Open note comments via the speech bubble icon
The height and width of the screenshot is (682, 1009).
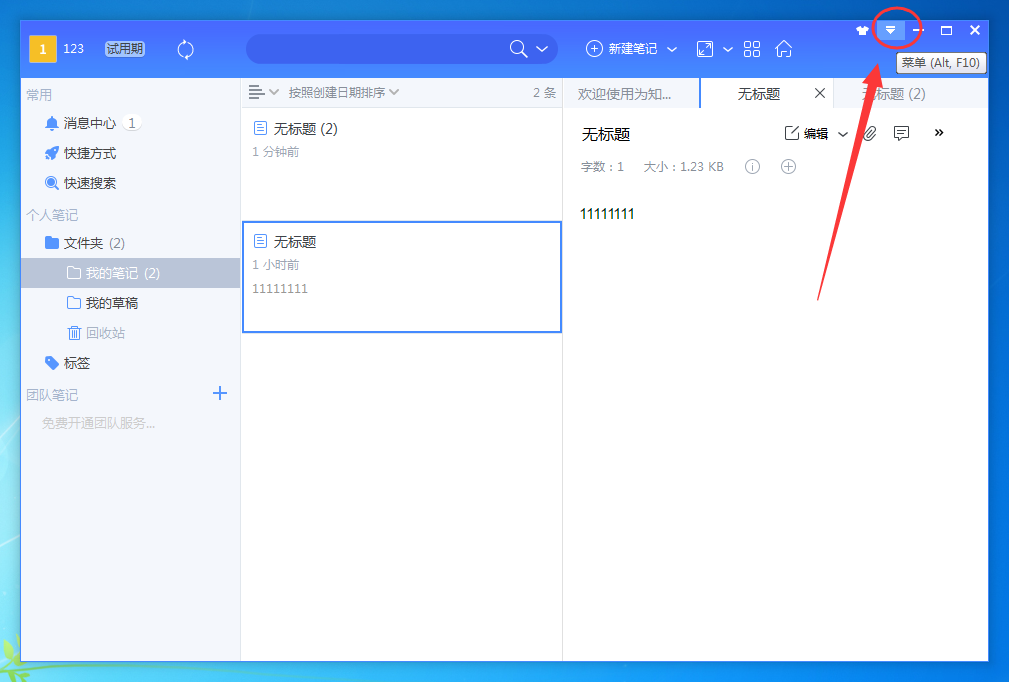[901, 132]
